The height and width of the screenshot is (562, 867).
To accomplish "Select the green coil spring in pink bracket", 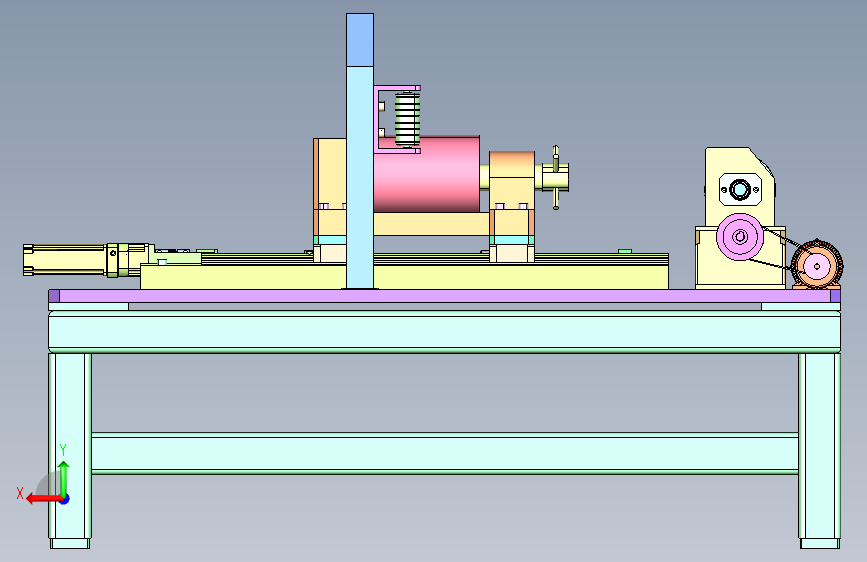I will pos(408,120).
